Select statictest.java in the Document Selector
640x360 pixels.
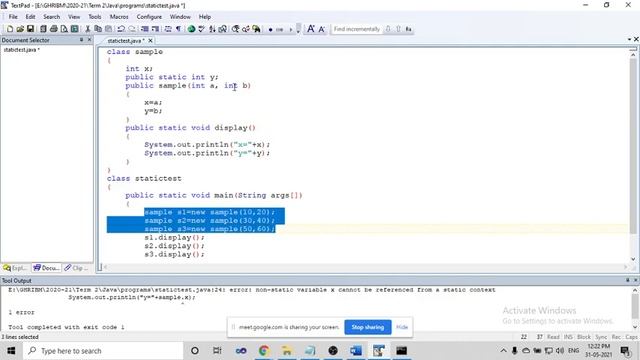(21, 50)
